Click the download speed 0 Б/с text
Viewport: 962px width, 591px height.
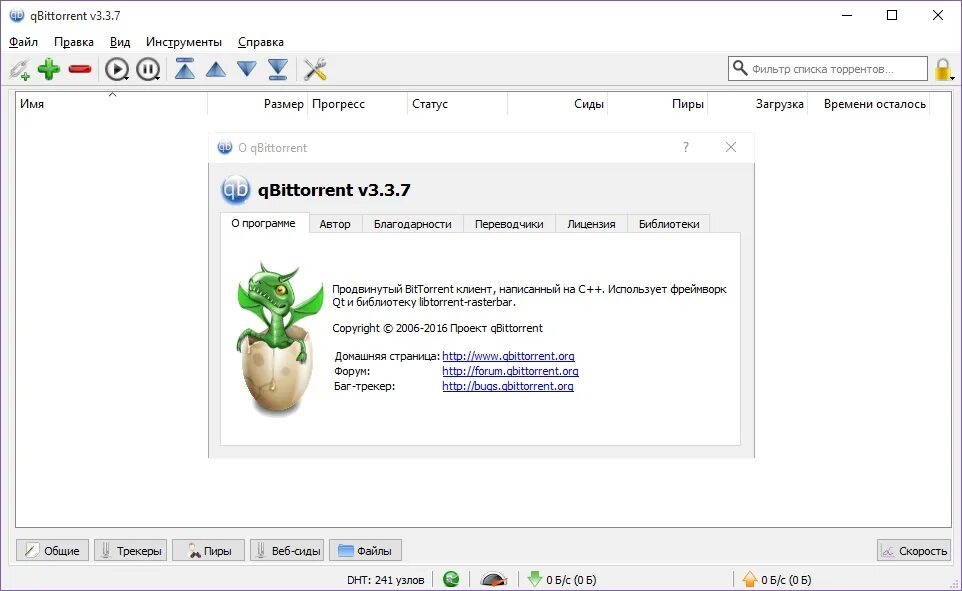point(571,579)
